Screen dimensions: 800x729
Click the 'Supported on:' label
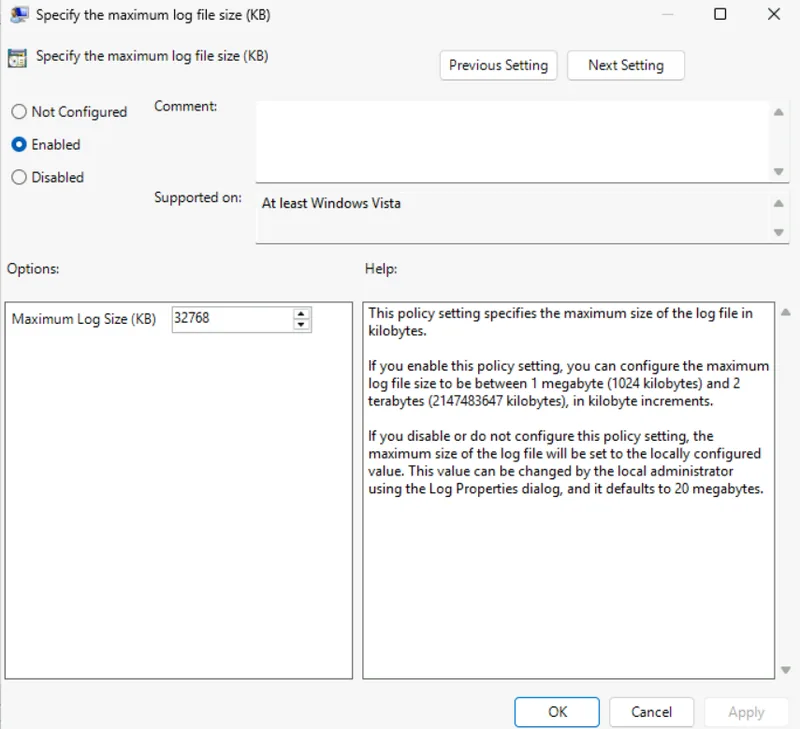click(198, 197)
